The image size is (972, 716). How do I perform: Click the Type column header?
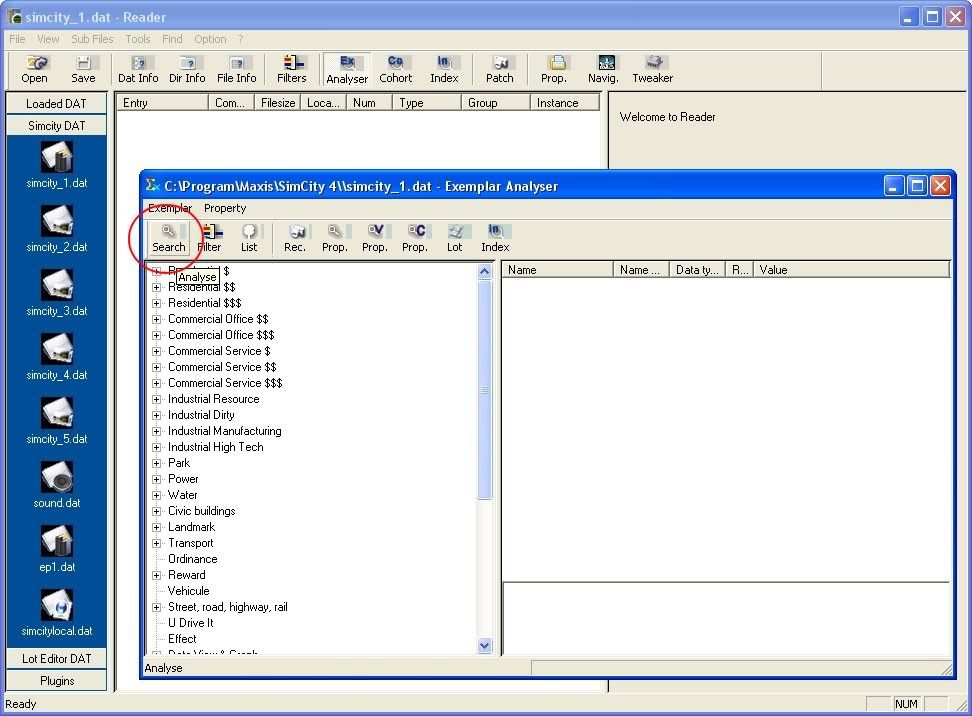[427, 103]
